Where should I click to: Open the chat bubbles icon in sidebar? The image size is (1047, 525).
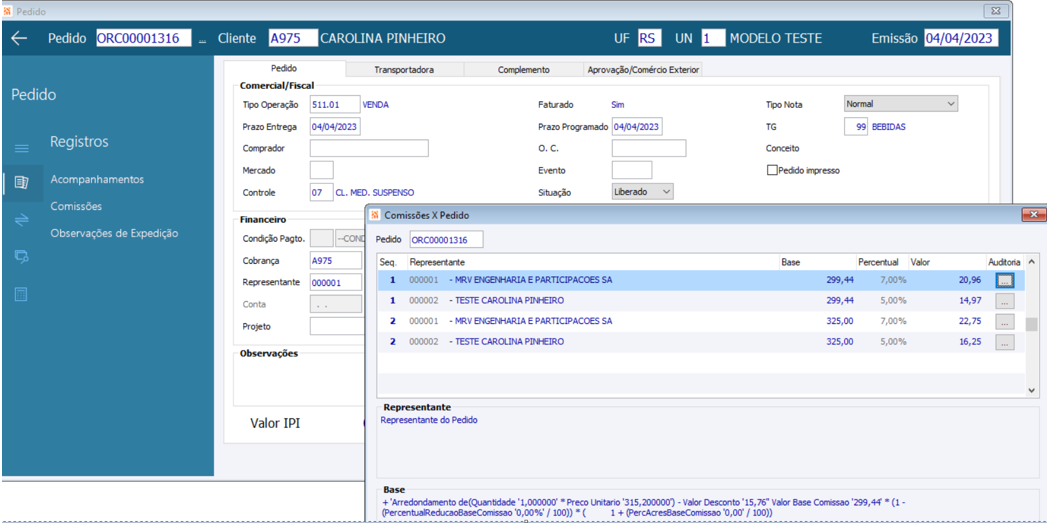point(21,256)
